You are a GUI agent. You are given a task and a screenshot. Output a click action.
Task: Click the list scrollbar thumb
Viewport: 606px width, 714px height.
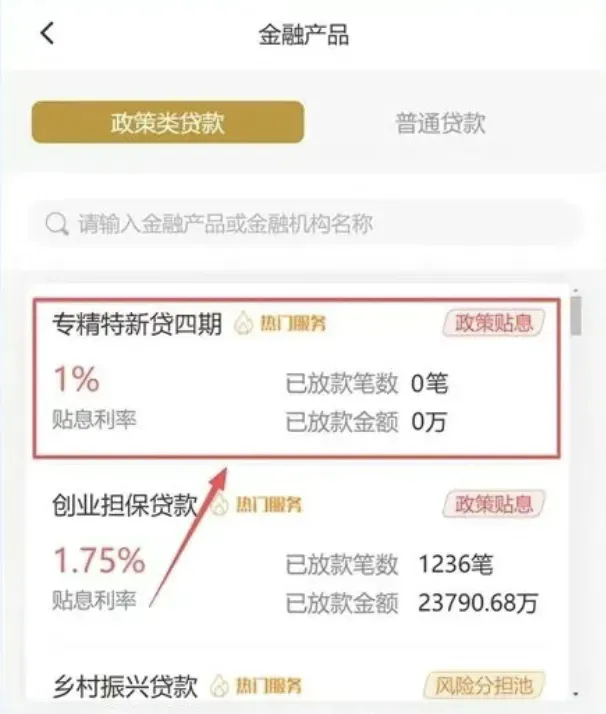tap(576, 316)
